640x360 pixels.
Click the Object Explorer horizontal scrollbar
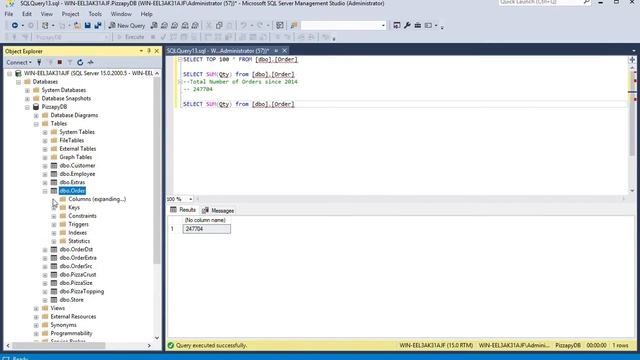[x=59, y=345]
